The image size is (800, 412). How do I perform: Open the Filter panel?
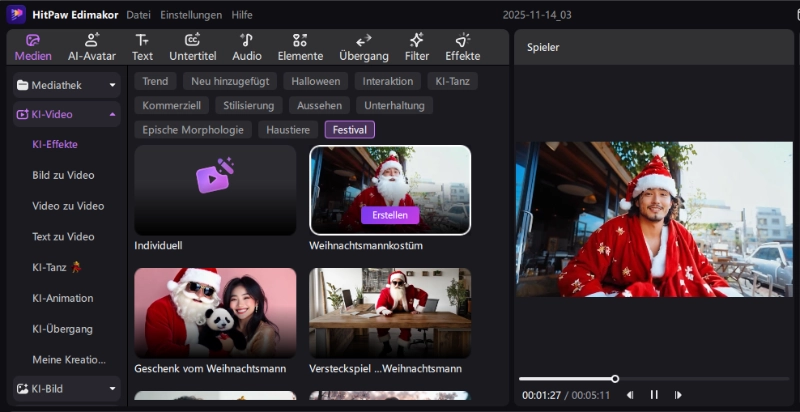pyautogui.click(x=417, y=47)
